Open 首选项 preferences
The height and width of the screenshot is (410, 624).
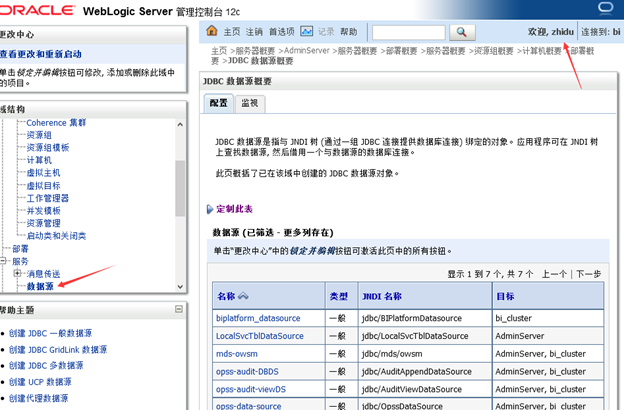click(282, 31)
